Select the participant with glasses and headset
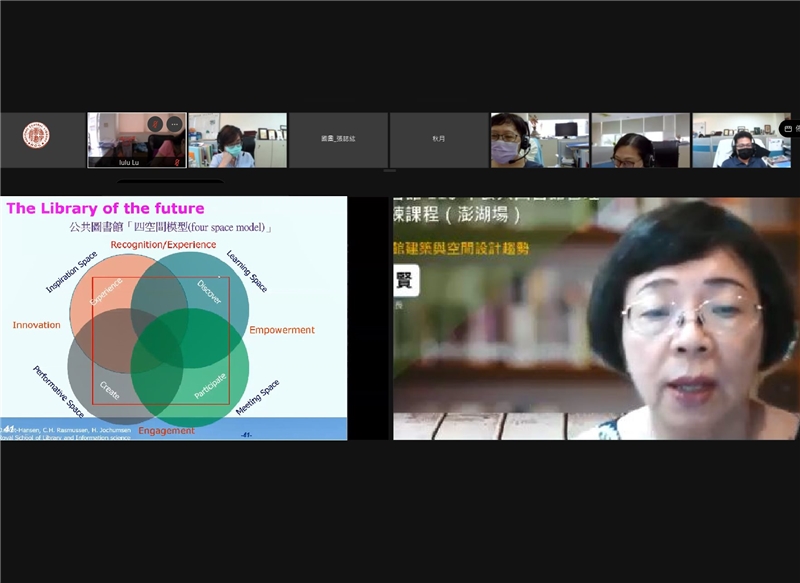Image resolution: width=800 pixels, height=583 pixels. coord(639,140)
